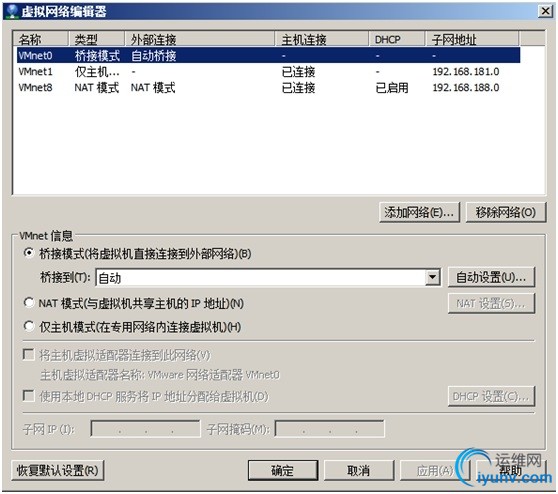Click subnet address 192.168.181.0
The height and width of the screenshot is (494, 558).
466,72
